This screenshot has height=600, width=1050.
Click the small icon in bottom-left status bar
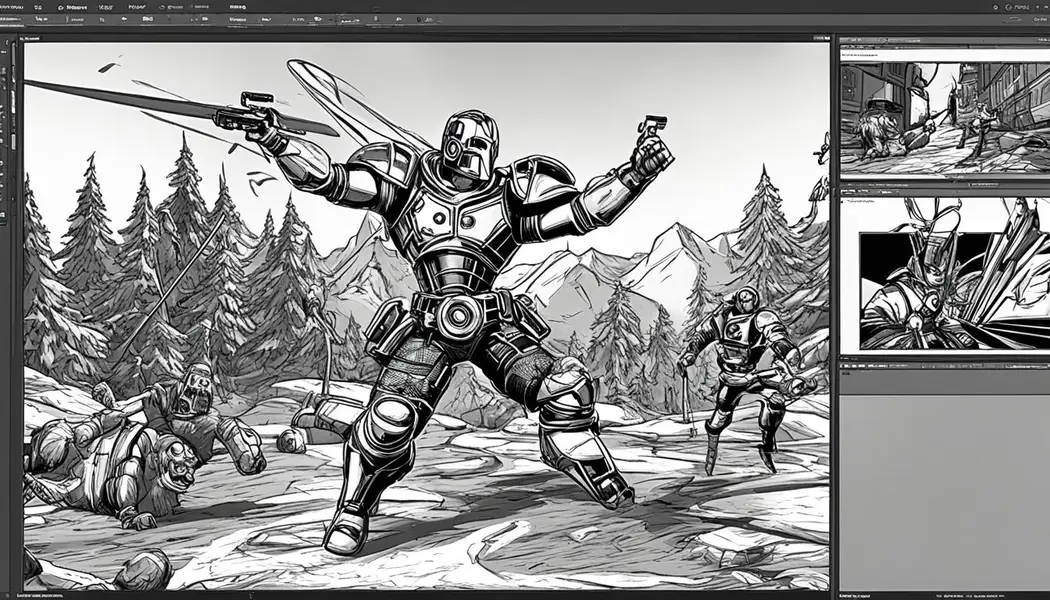click(8, 594)
